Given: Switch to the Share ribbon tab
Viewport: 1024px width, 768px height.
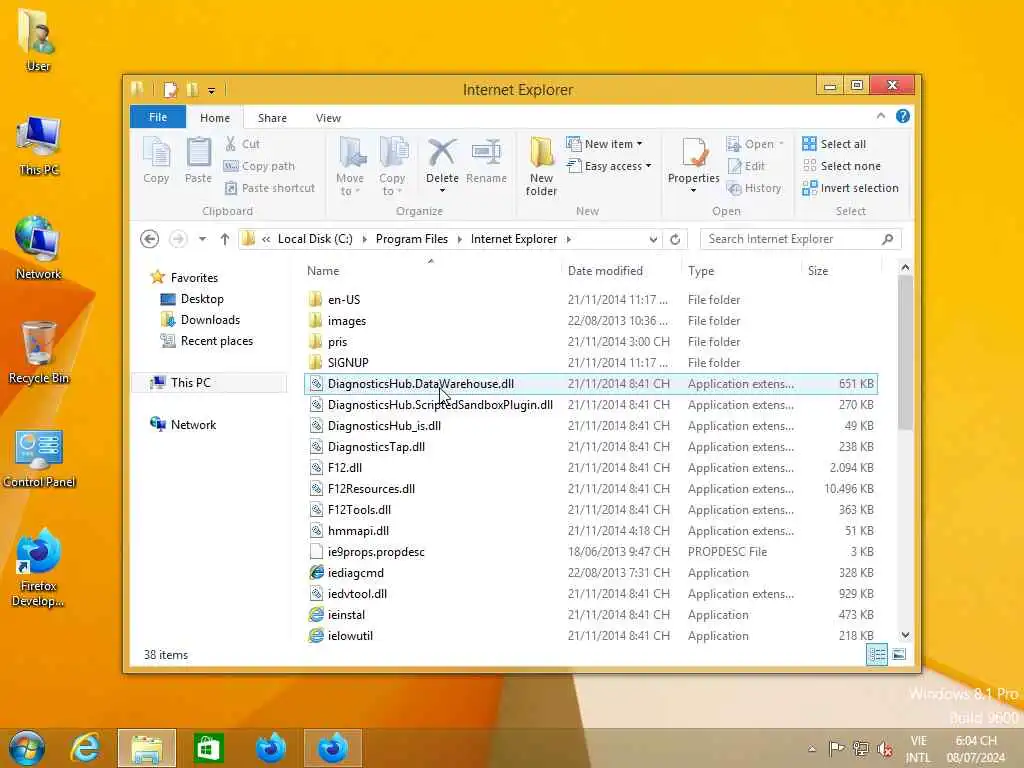Looking at the screenshot, I should [x=272, y=118].
